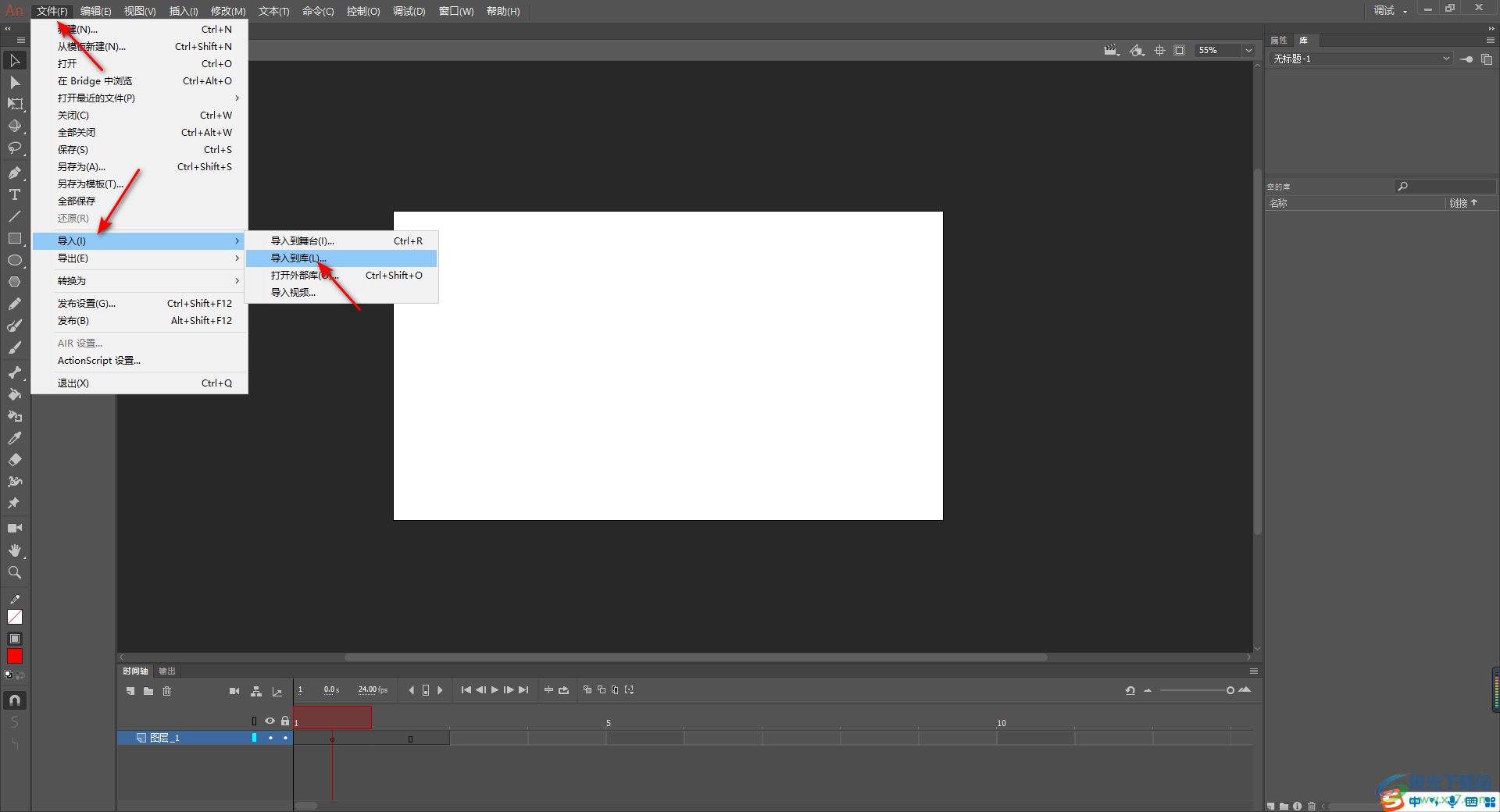
Task: Click the stroke color swatch
Action: pyautogui.click(x=15, y=617)
